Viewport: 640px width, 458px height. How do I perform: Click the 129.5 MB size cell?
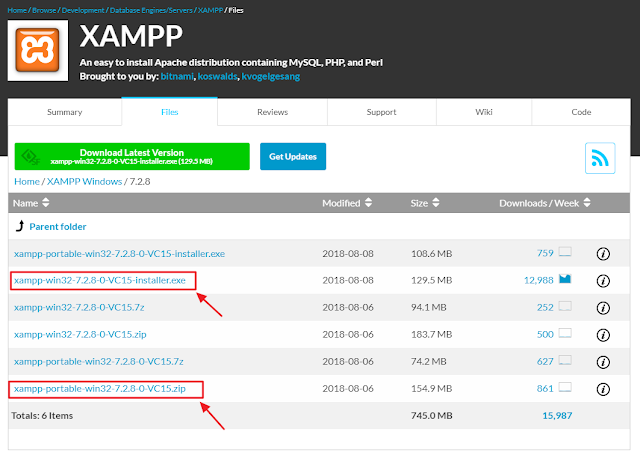point(431,280)
